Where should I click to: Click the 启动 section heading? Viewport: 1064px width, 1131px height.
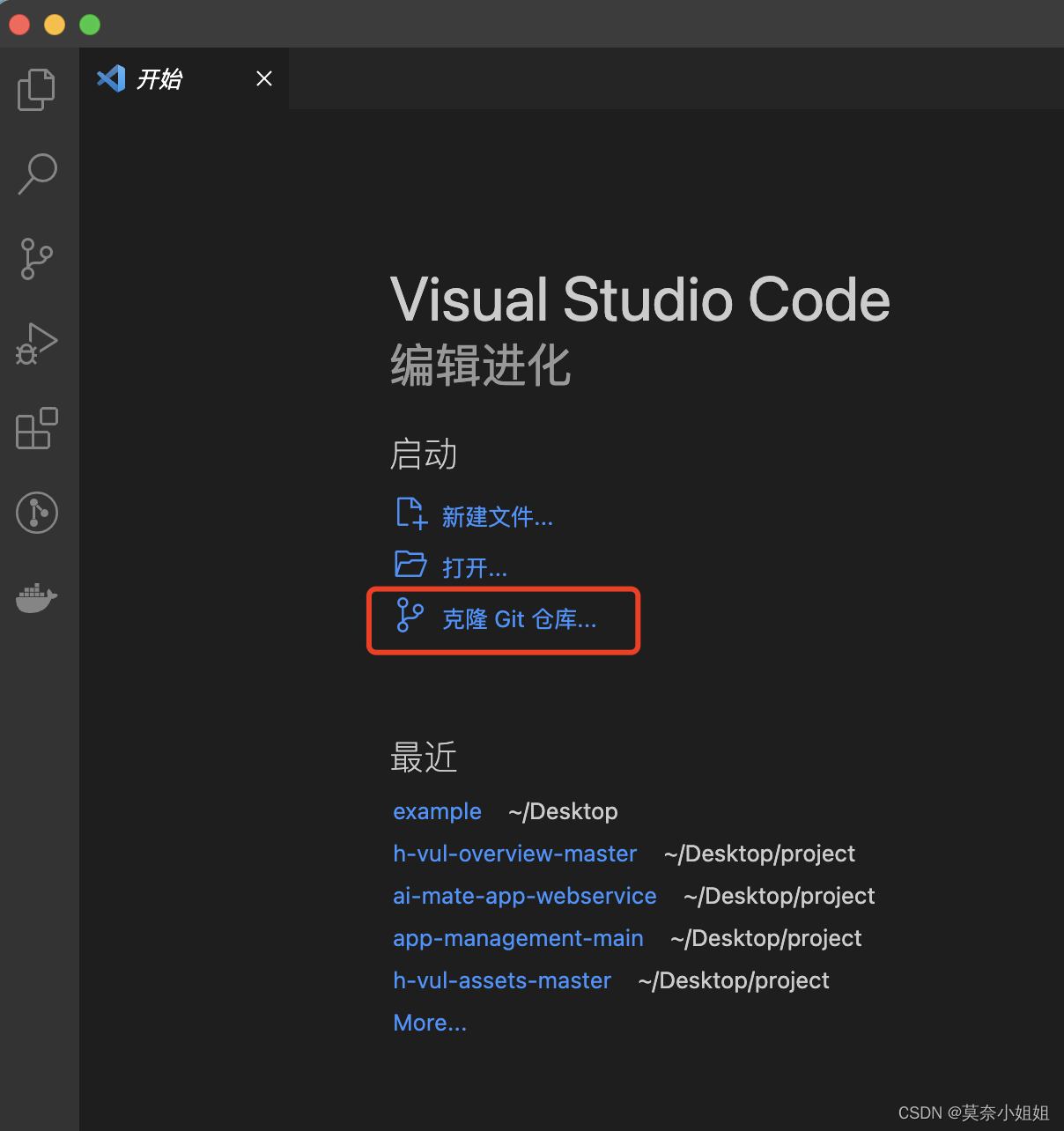(424, 455)
